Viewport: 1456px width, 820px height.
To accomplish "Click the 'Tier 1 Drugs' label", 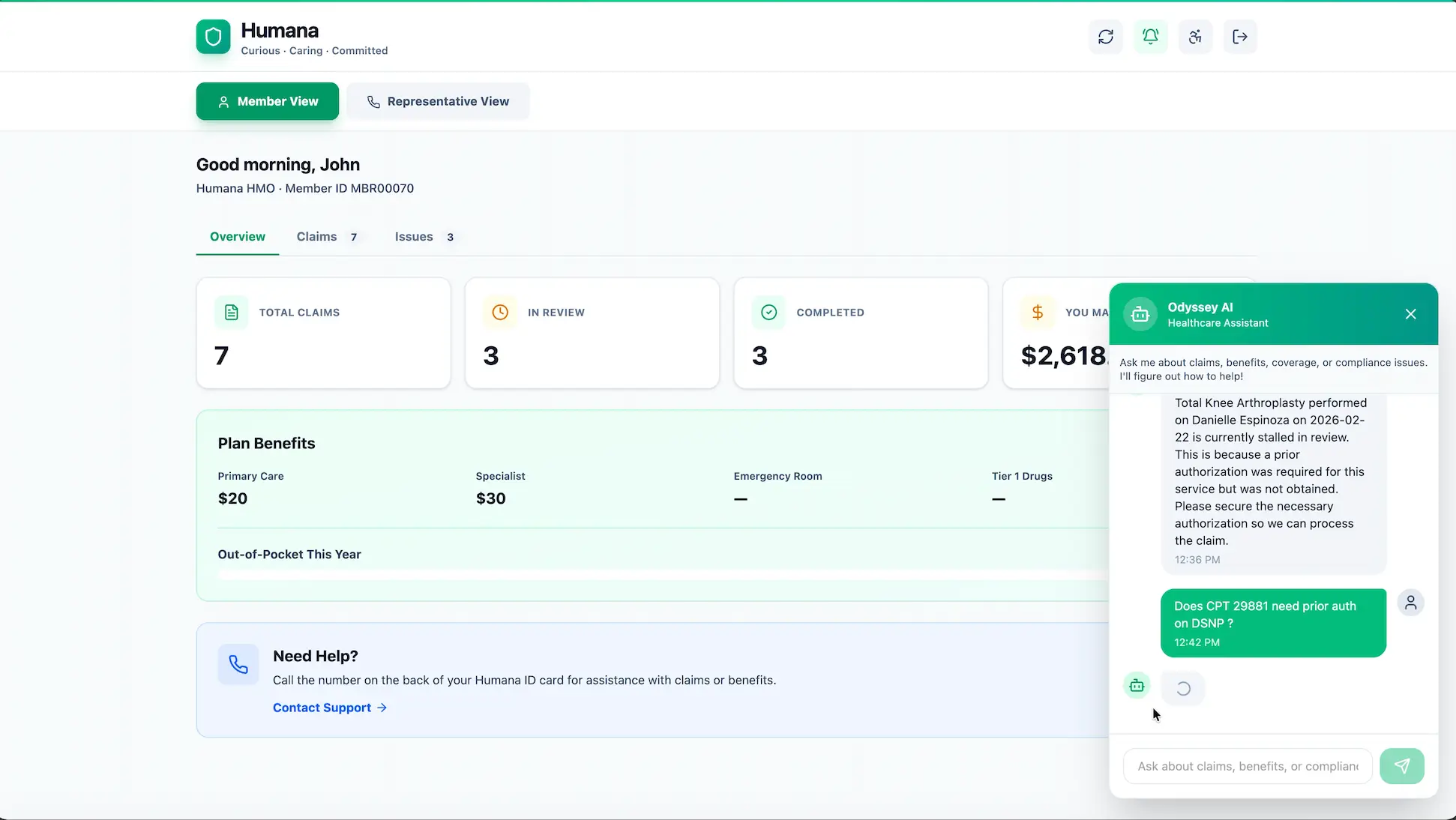I will click(x=1022, y=476).
